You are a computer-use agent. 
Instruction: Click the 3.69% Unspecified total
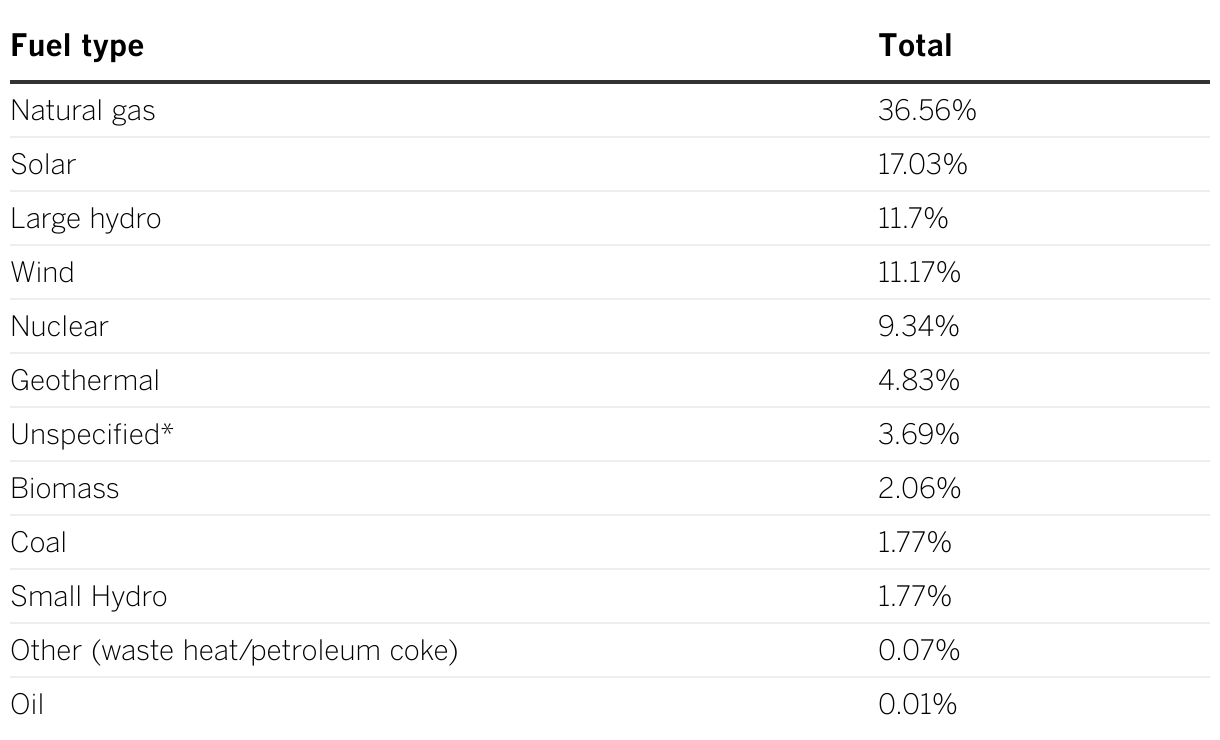click(919, 434)
